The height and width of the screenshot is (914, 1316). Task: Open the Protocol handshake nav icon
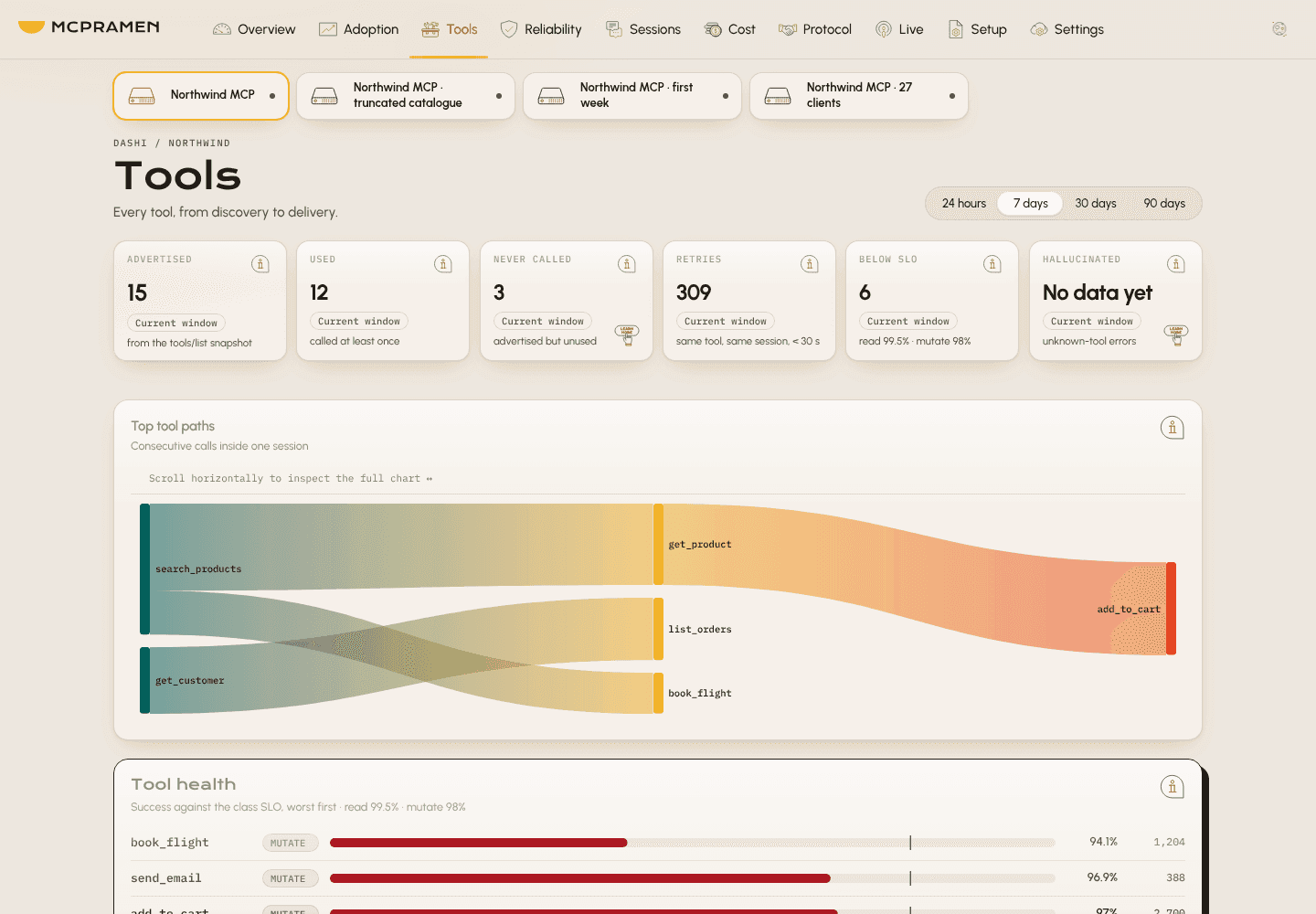click(788, 29)
